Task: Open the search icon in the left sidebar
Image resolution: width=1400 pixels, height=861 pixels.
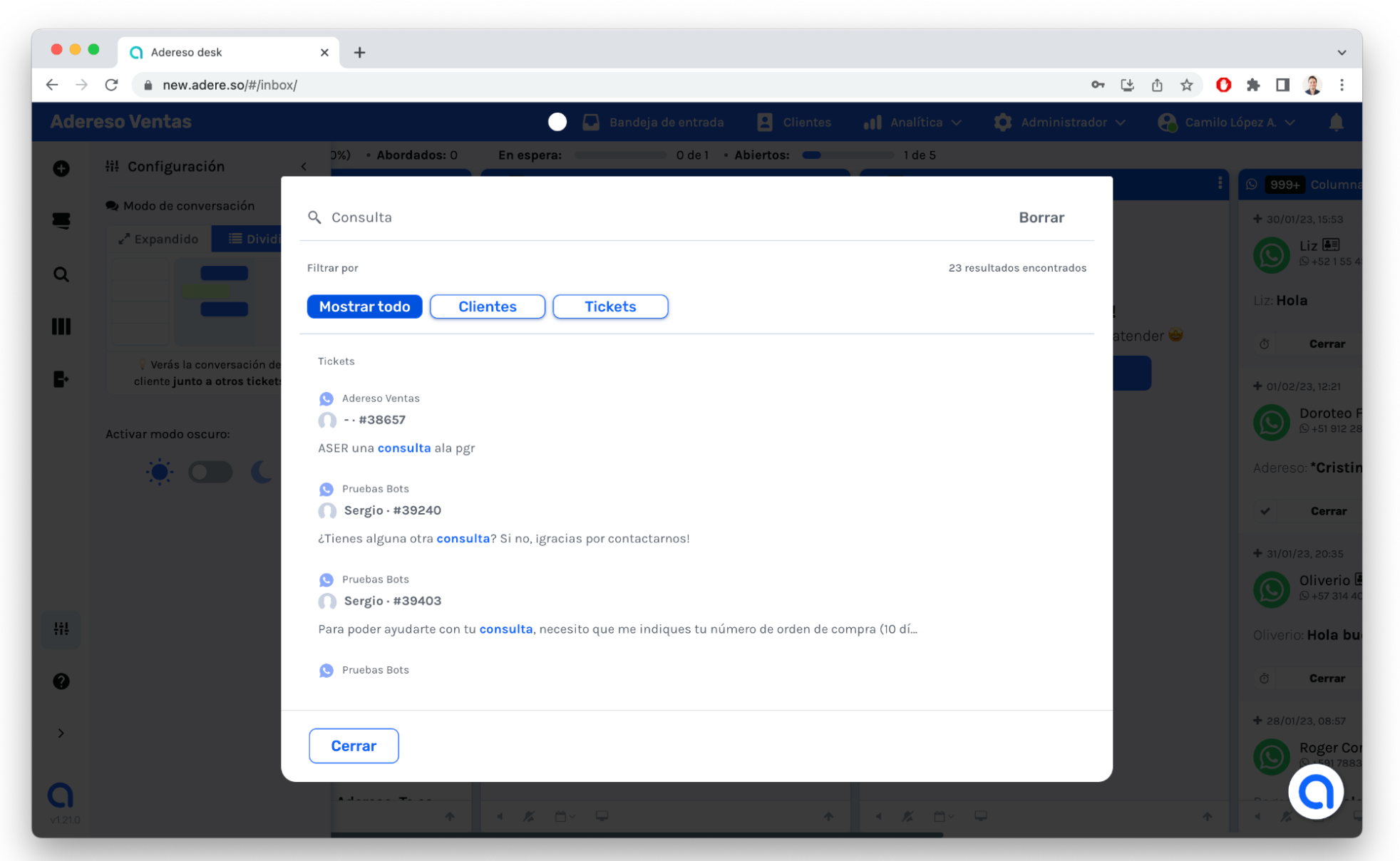Action: [x=61, y=274]
